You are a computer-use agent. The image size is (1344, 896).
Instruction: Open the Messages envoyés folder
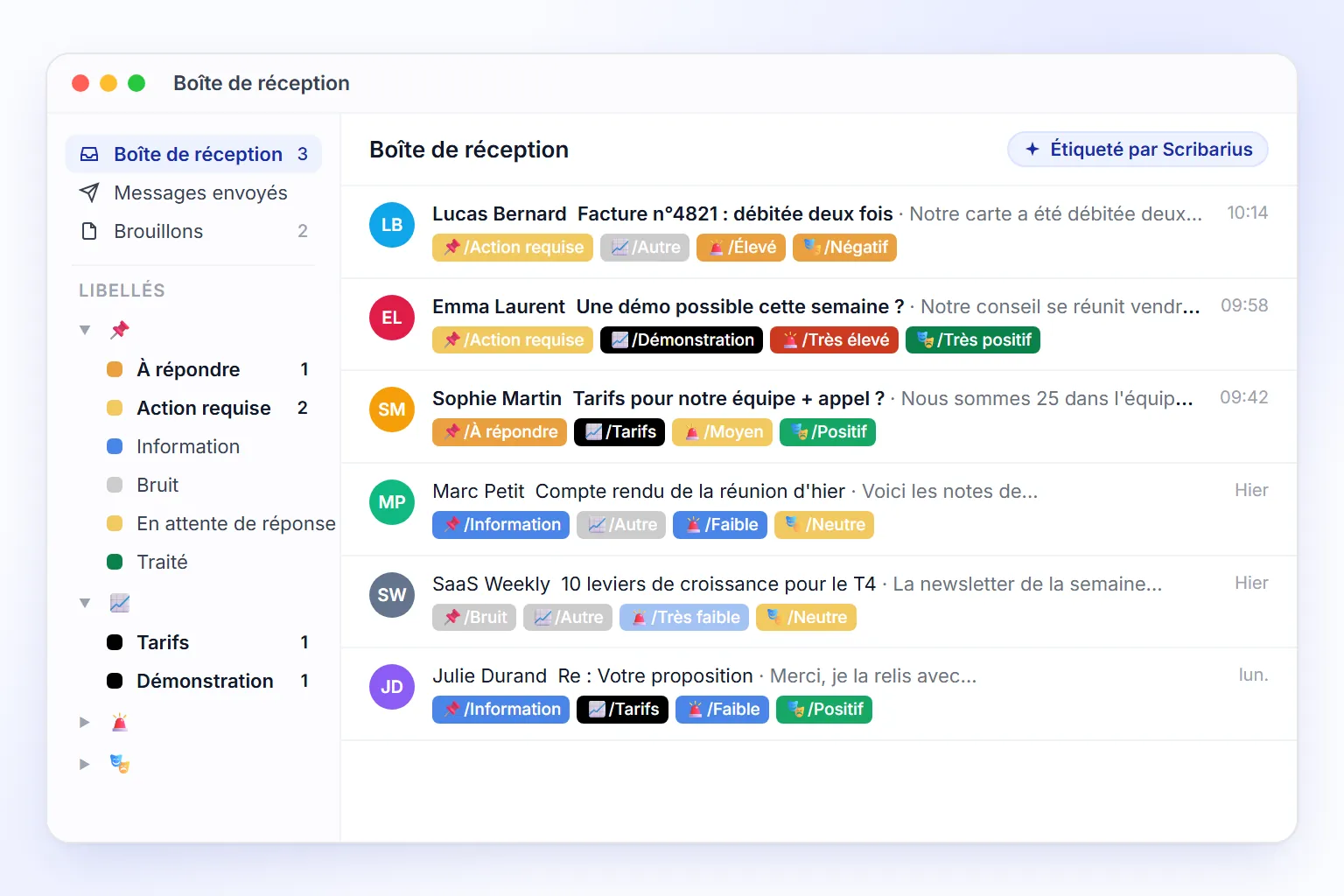193,192
